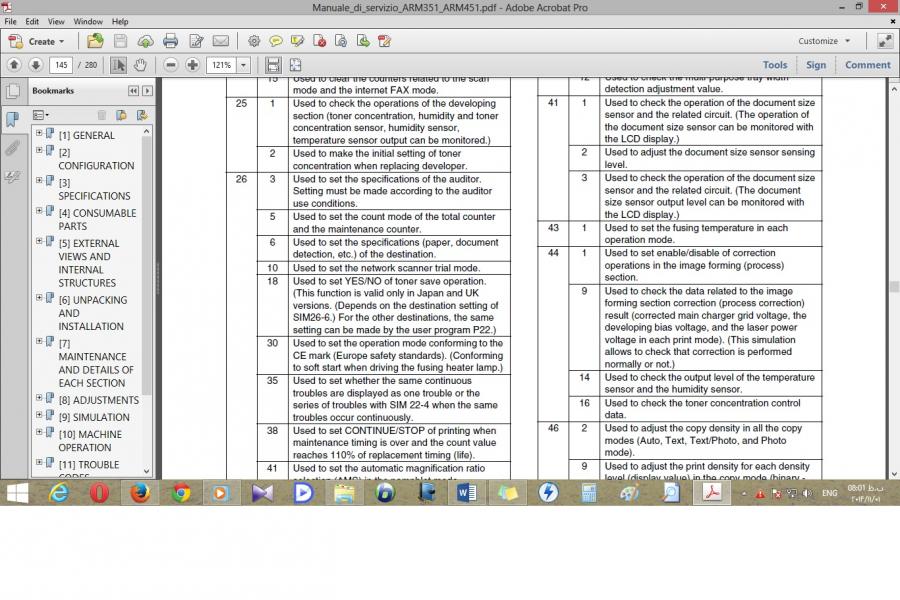Viewport: 900px width, 600px height.
Task: Click the Print file icon
Action: click(x=170, y=41)
